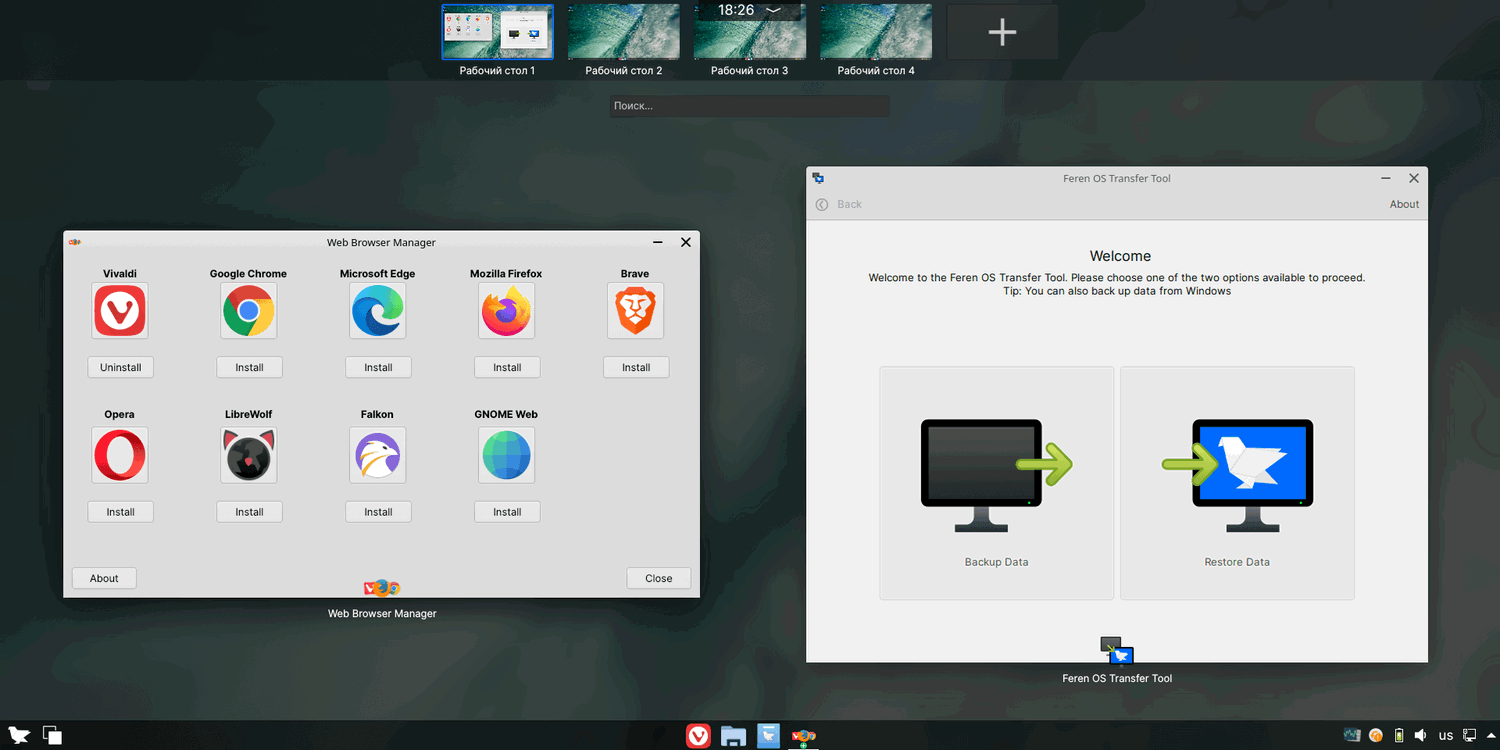Click the LibreWolf logo icon
The height and width of the screenshot is (750, 1500).
pos(249,455)
